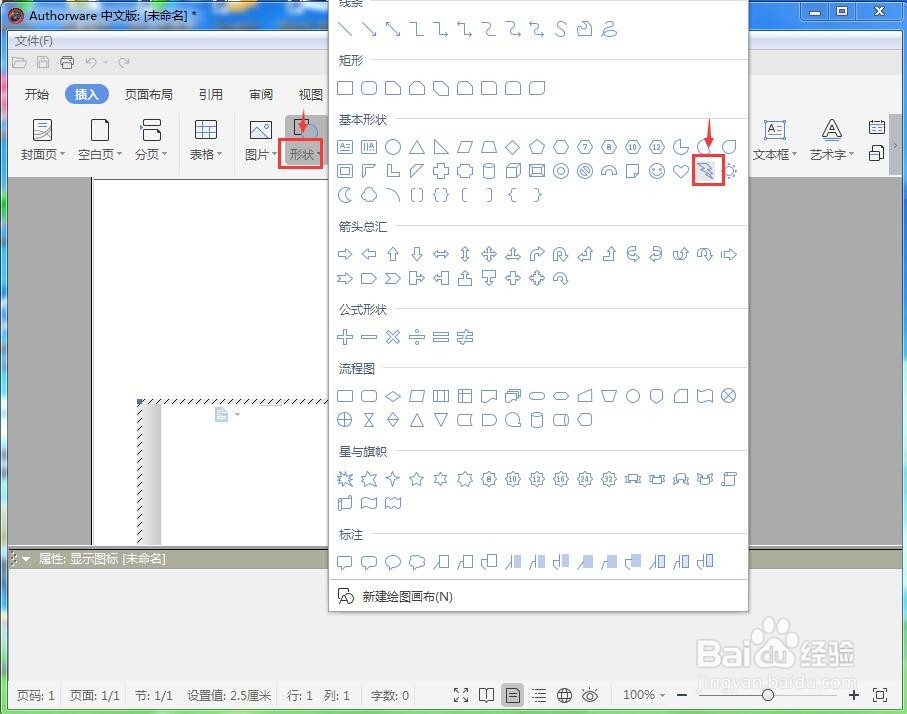Click the print toolbar icon

pos(67,62)
